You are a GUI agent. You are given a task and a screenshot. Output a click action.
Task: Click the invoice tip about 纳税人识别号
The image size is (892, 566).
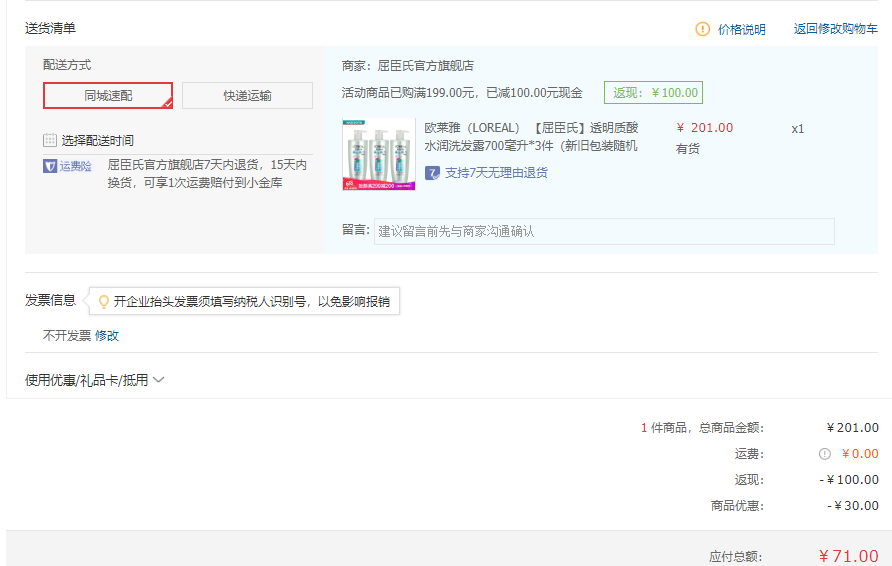pos(251,301)
